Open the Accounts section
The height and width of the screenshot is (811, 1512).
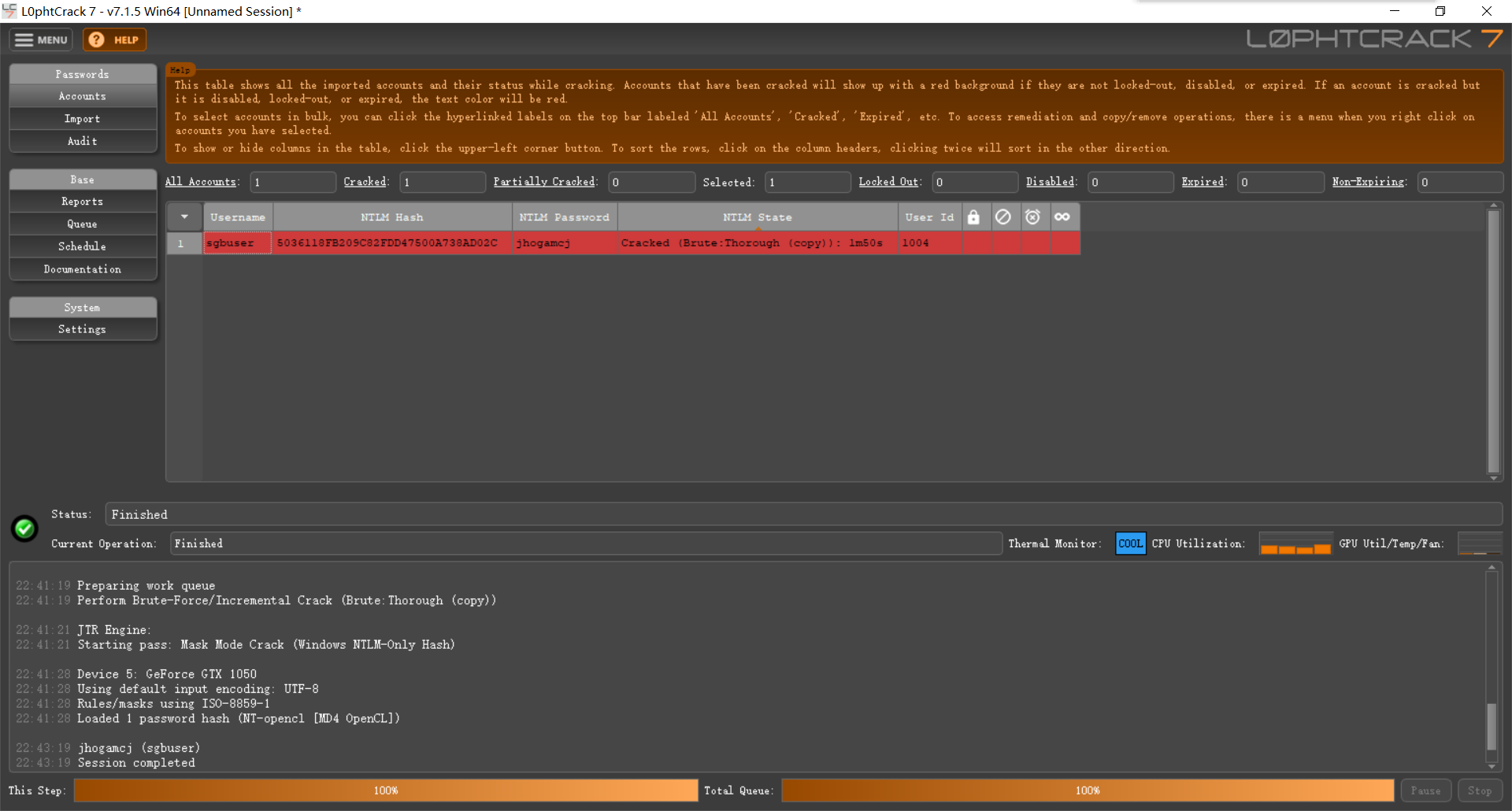(x=83, y=96)
